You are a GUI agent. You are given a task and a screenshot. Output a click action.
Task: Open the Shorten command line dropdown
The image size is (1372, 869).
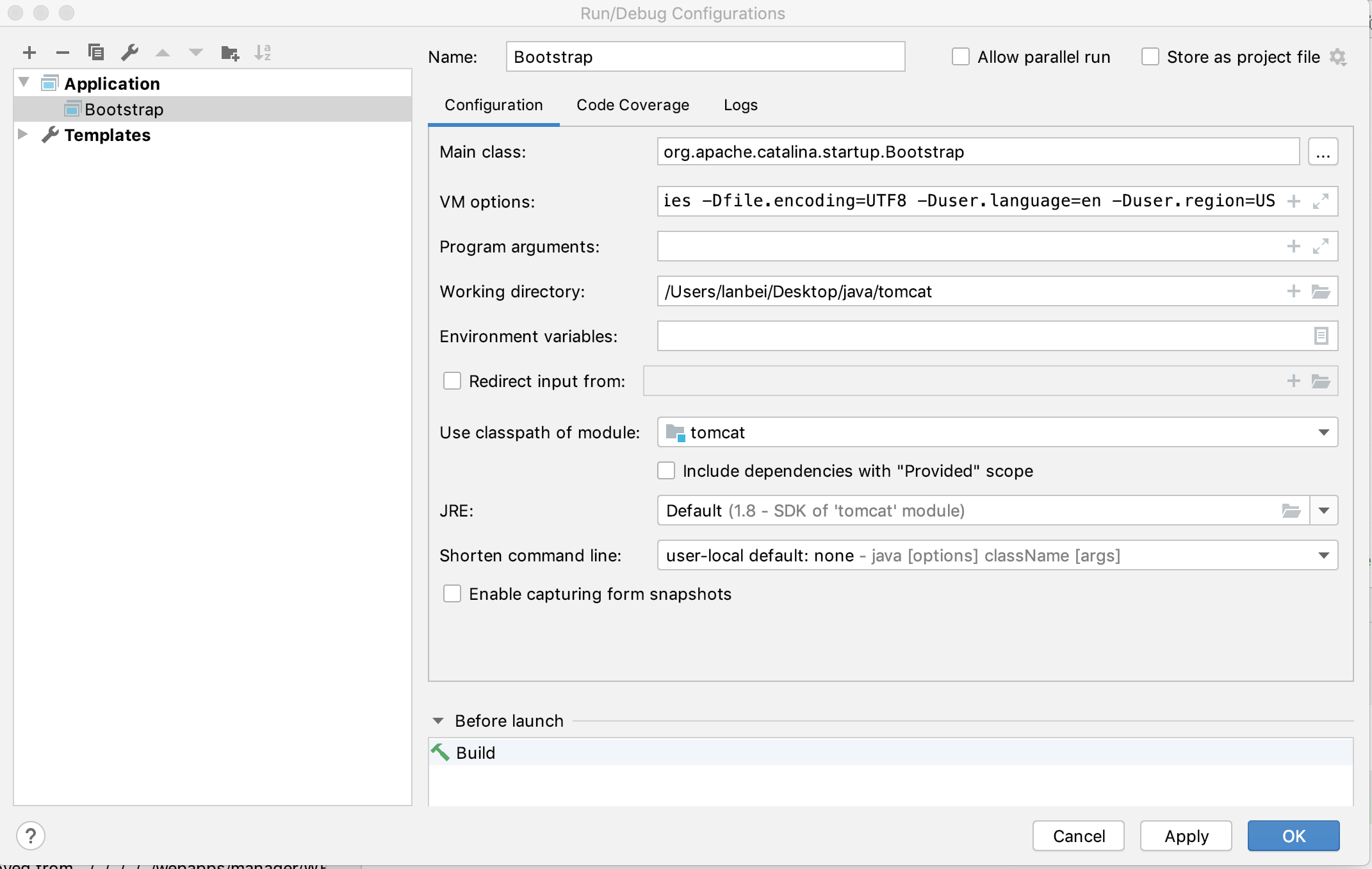click(x=1323, y=556)
